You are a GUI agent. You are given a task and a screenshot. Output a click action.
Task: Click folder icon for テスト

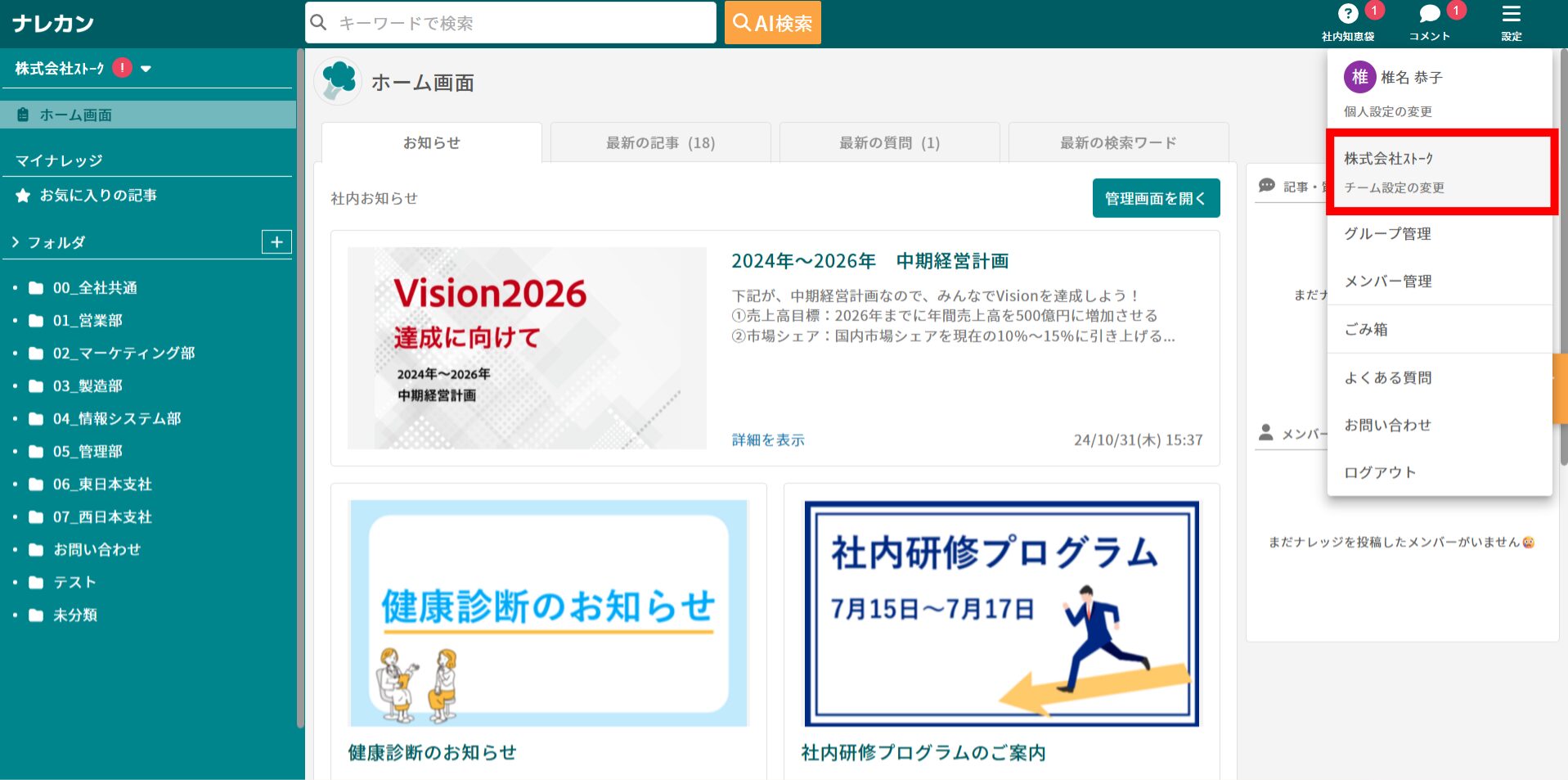click(x=36, y=583)
